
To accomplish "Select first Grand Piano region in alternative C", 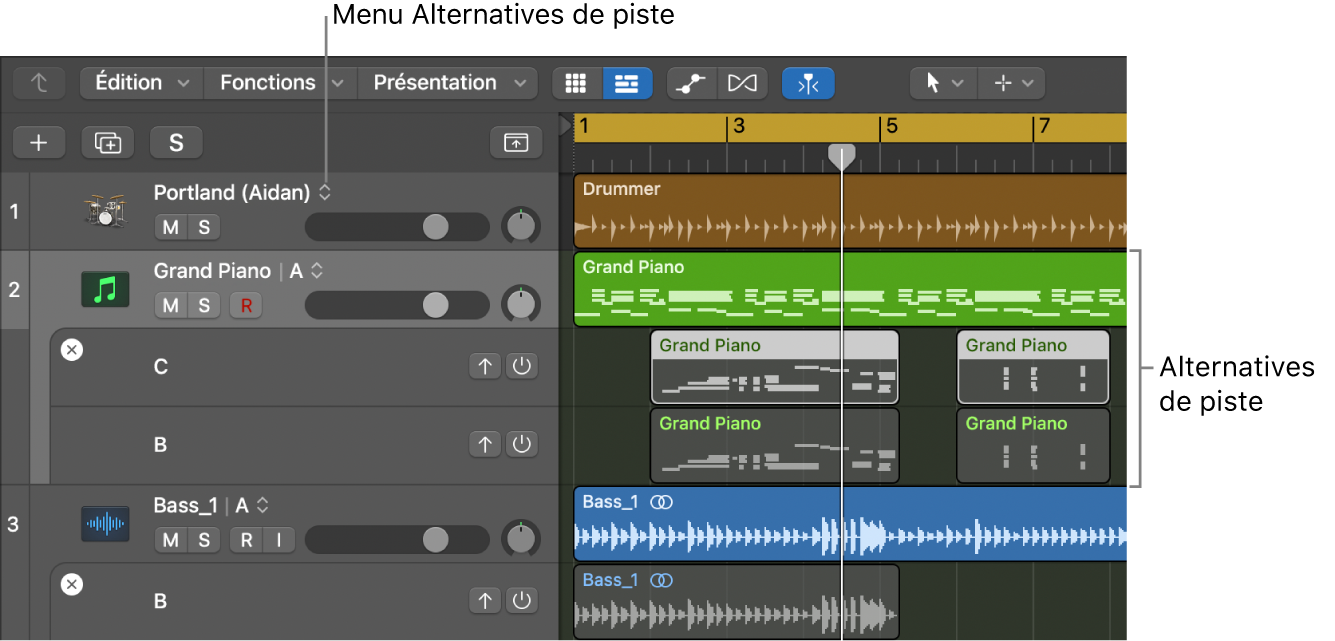I will [x=775, y=367].
